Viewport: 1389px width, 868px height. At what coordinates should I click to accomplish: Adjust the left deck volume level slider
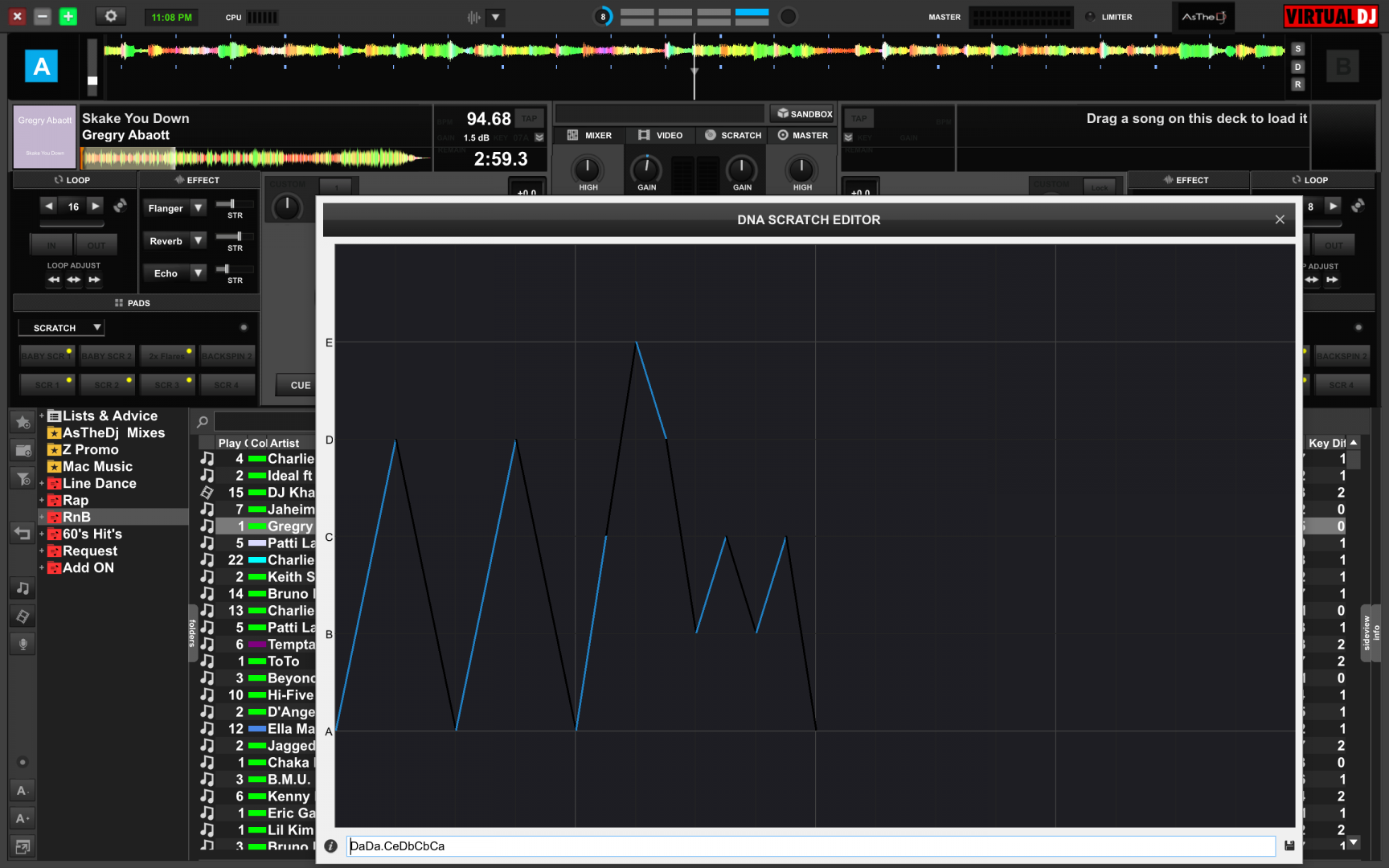[x=92, y=66]
